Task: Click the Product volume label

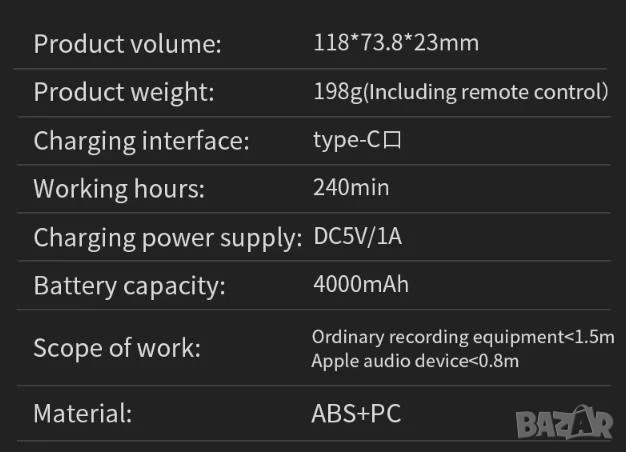Action: point(128,44)
